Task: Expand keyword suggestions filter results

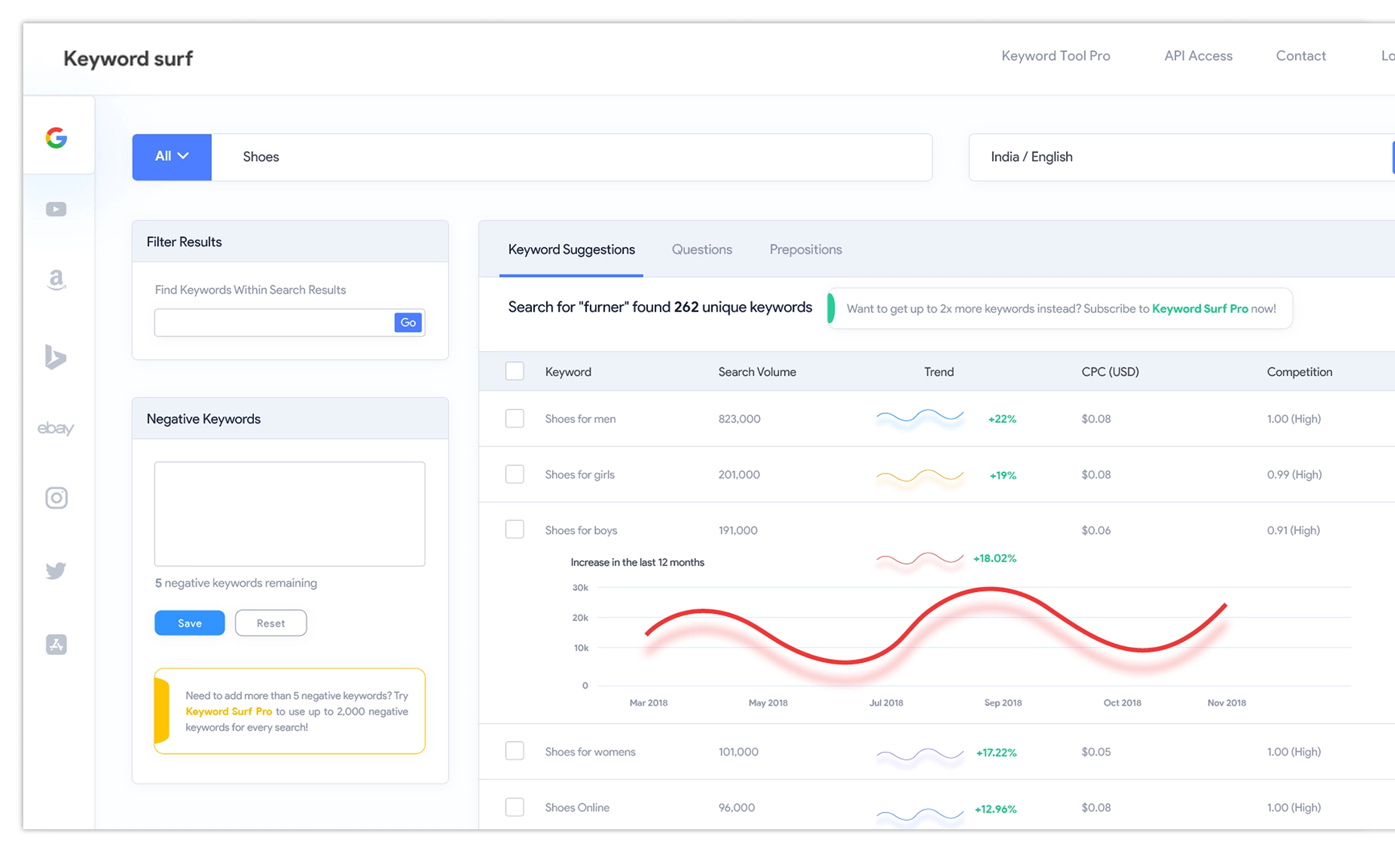Action: click(290, 242)
